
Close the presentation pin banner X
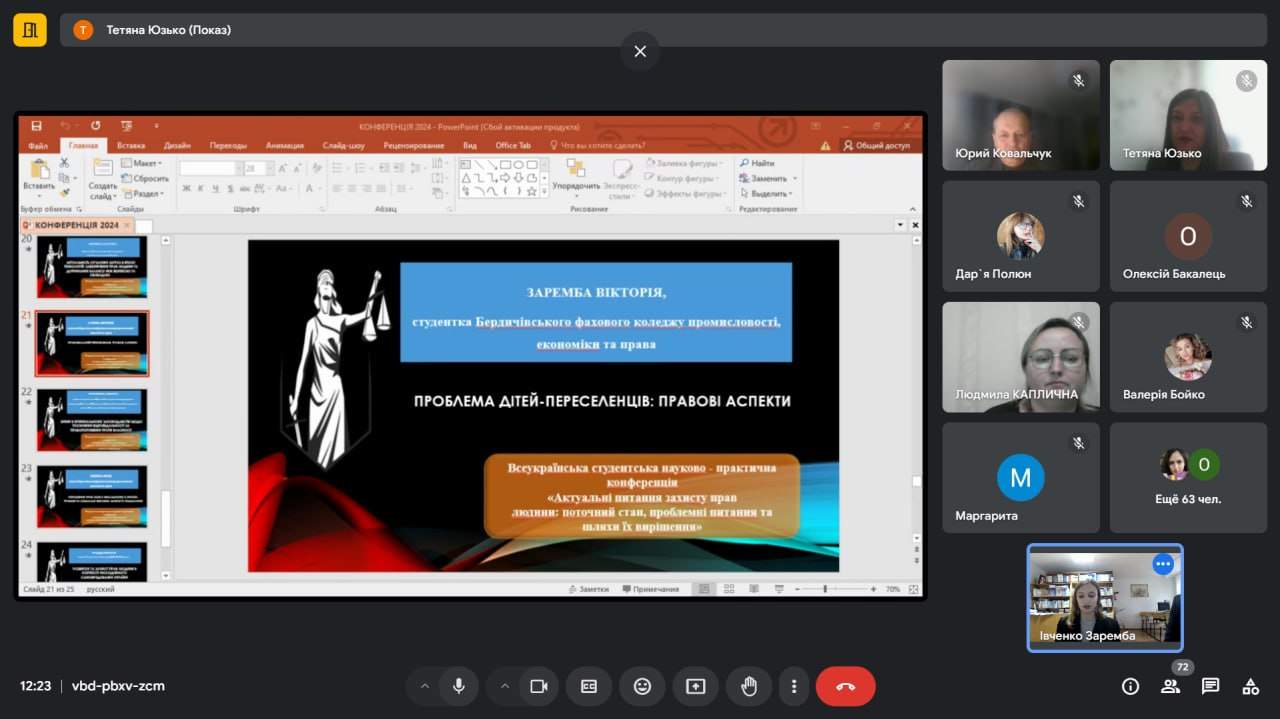(x=640, y=51)
